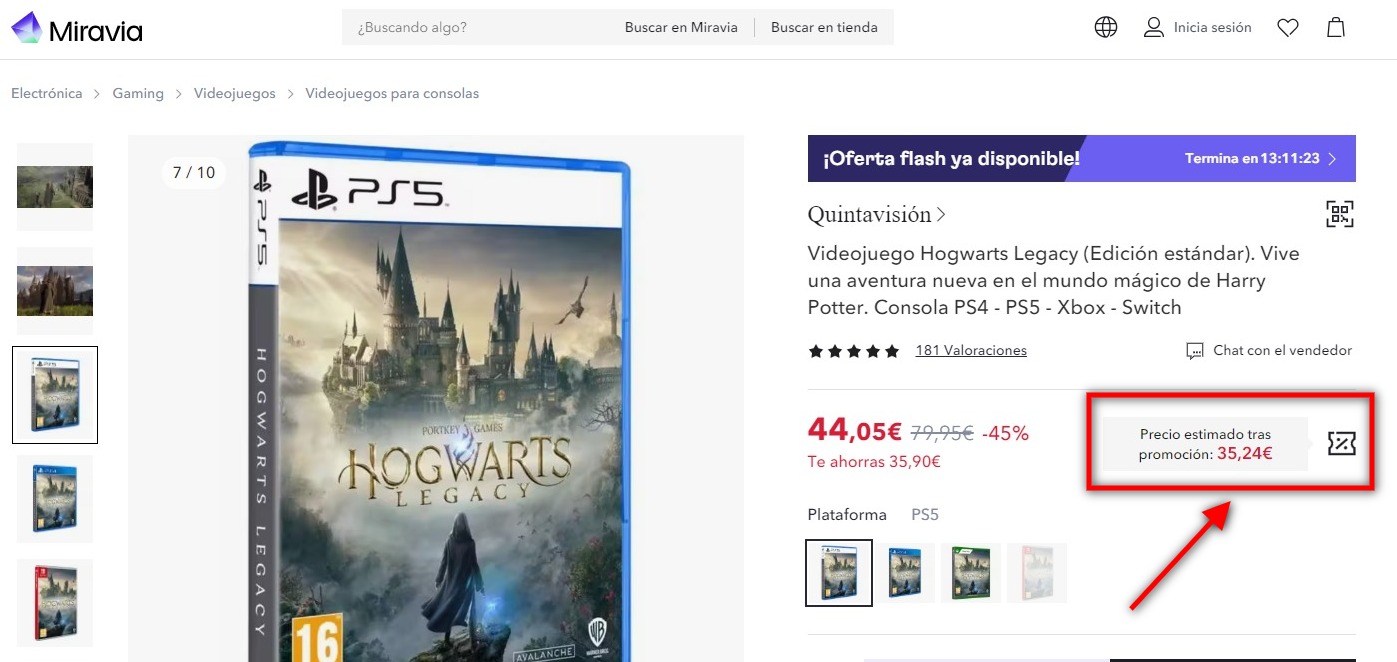
Task: Click the ¿Buscando algo? search field
Action: (480, 28)
